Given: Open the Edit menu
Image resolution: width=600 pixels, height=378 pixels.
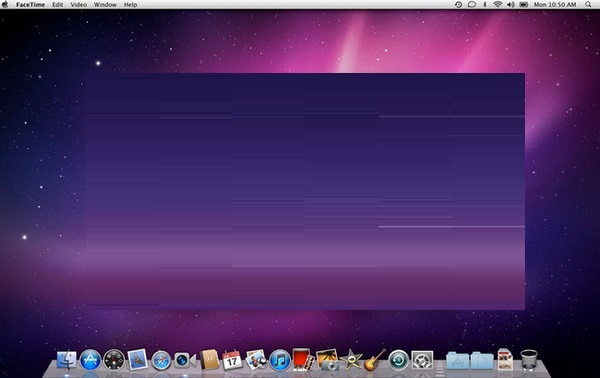Looking at the screenshot, I should point(58,5).
